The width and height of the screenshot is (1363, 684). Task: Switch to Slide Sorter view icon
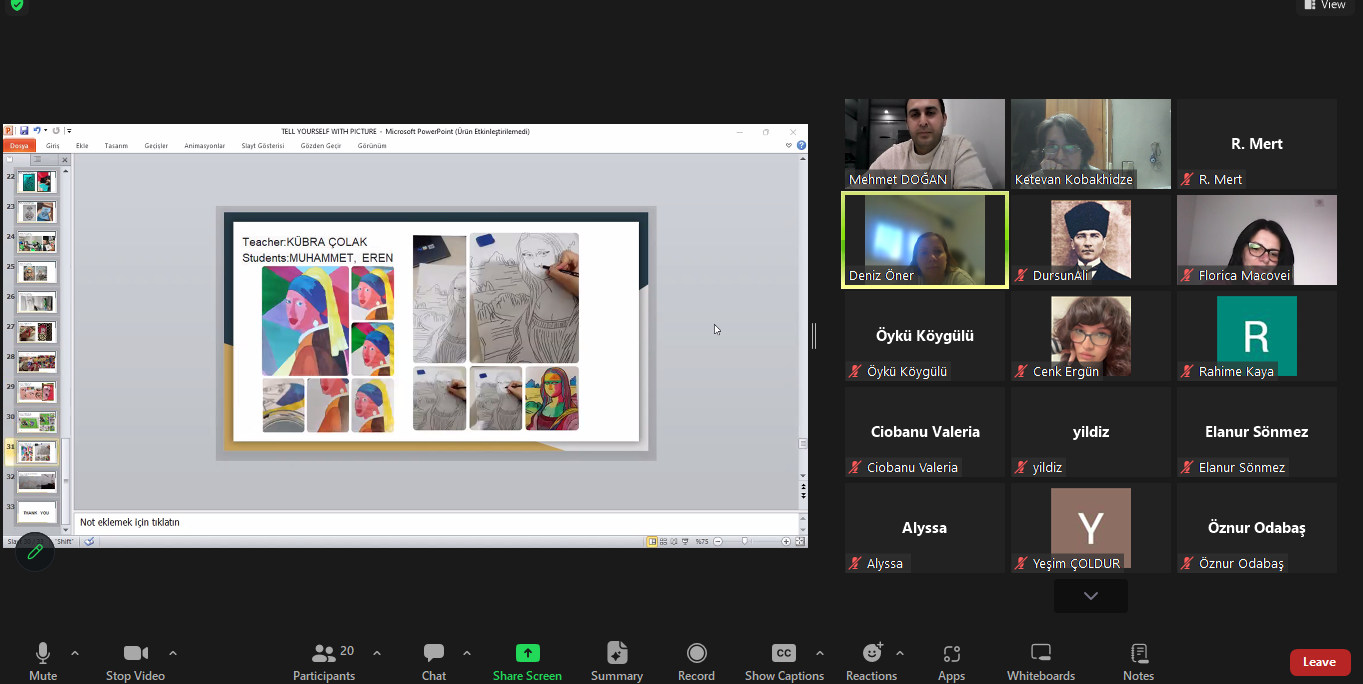(x=663, y=541)
